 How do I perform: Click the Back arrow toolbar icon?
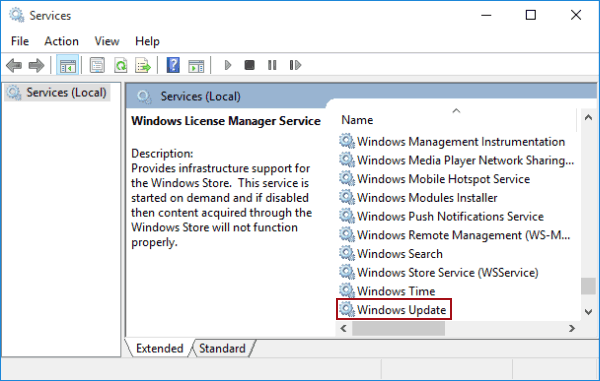coord(14,65)
